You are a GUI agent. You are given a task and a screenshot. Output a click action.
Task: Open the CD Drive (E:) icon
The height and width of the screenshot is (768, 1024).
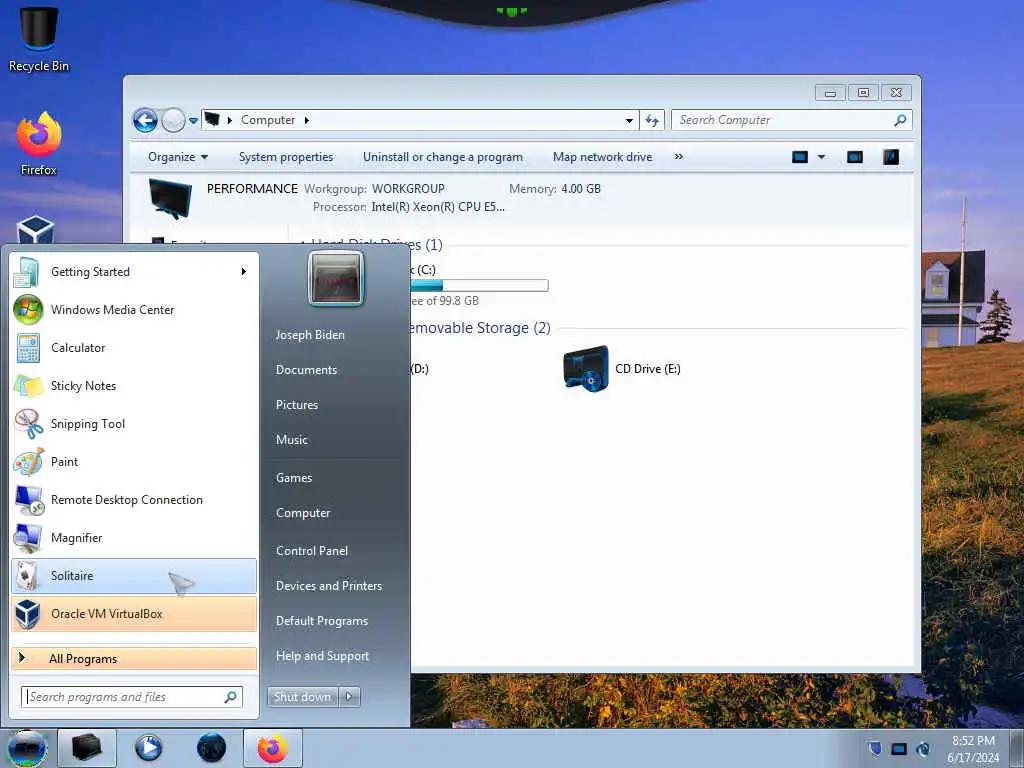coord(586,369)
